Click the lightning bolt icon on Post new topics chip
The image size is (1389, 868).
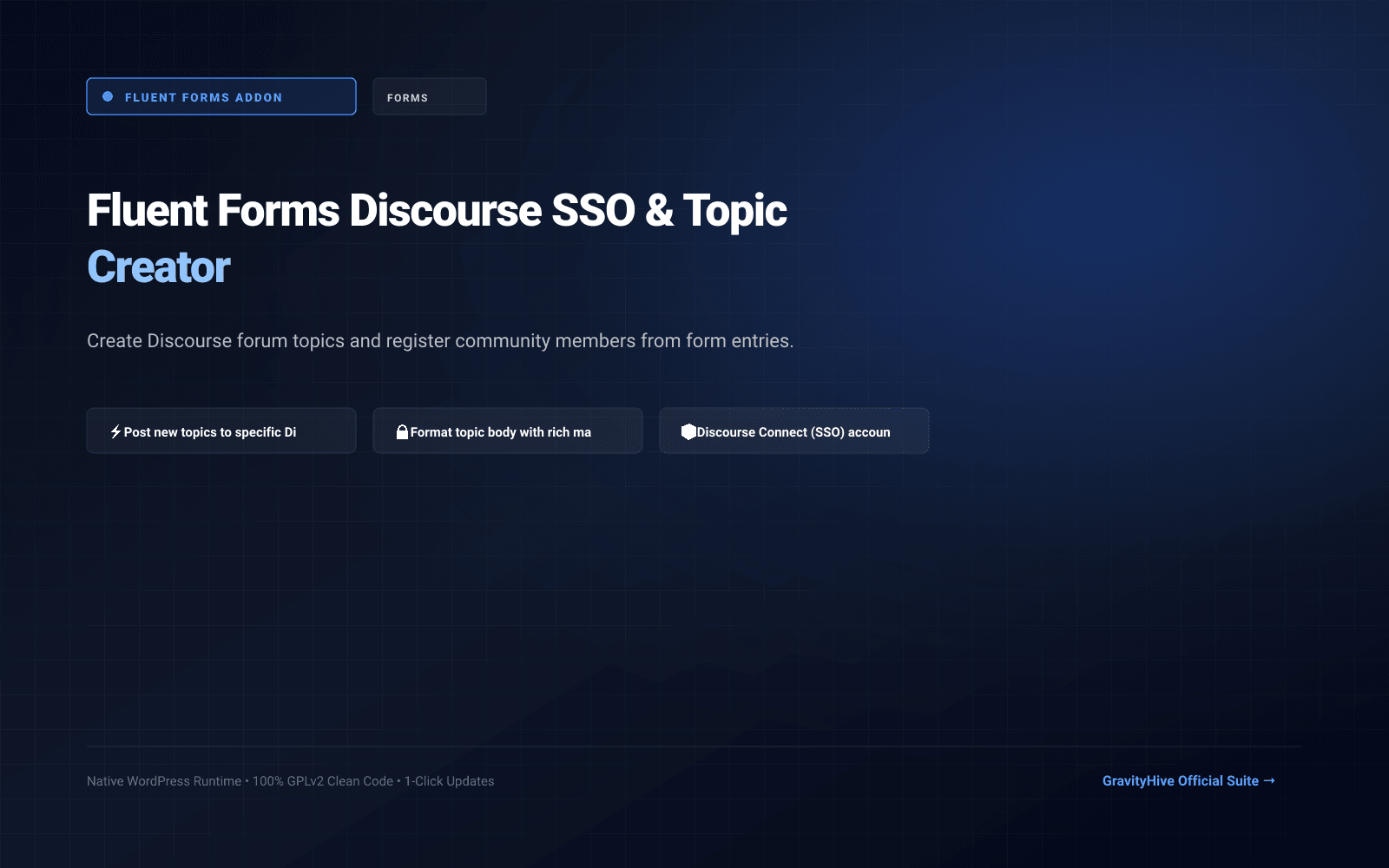pos(115,431)
